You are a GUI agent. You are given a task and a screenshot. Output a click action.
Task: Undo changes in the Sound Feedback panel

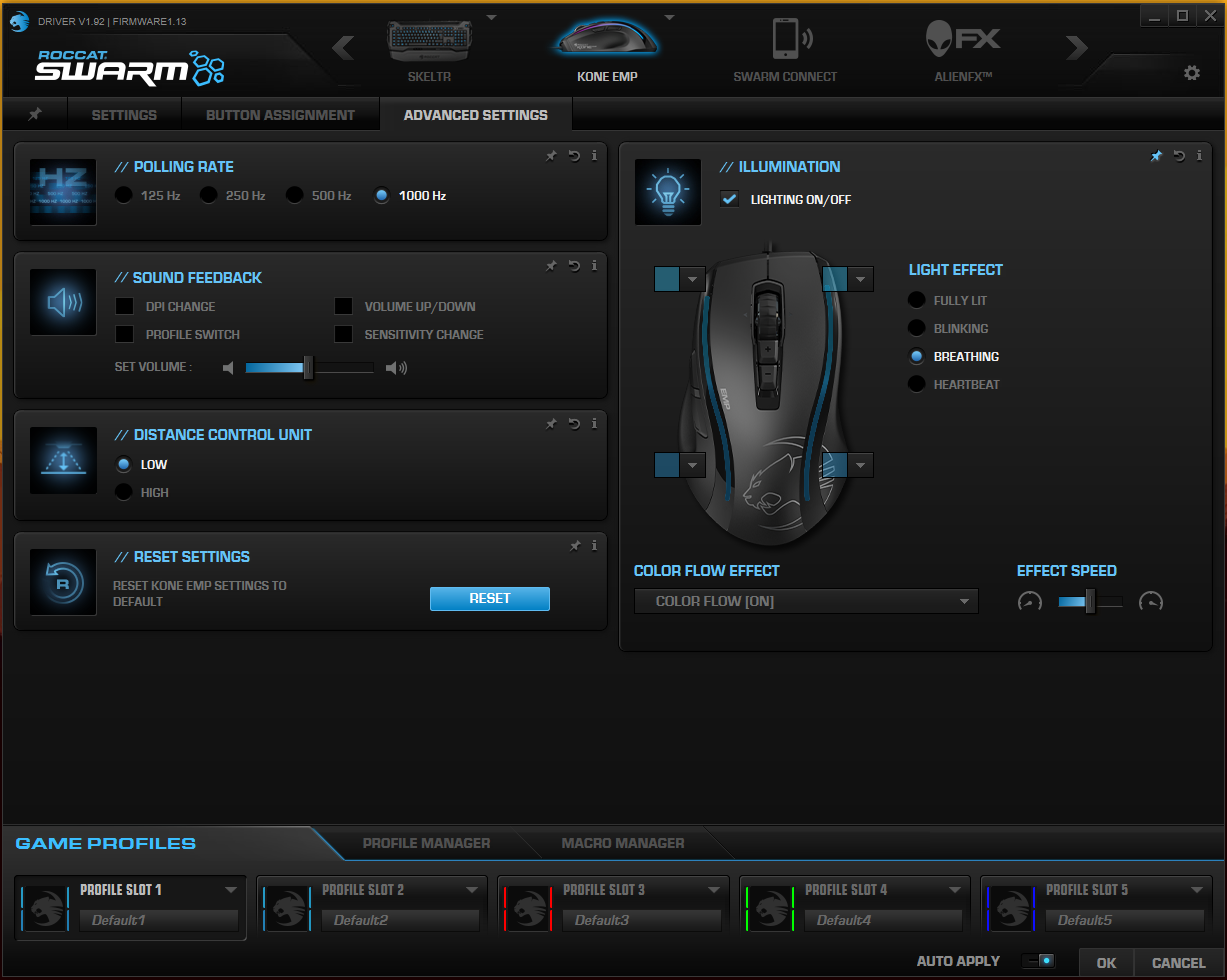coord(574,265)
